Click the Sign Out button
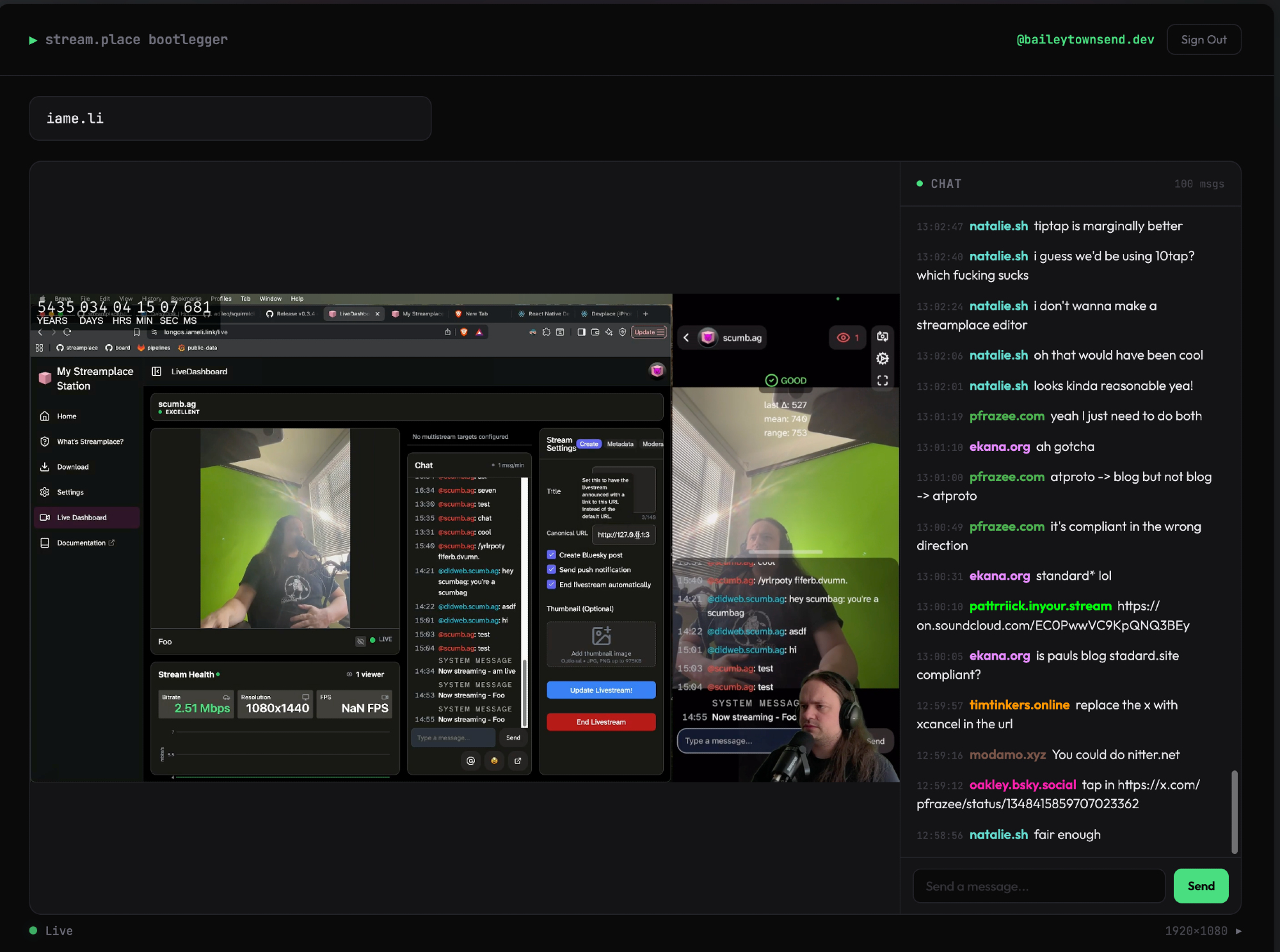Viewport: 1280px width, 952px height. point(1203,40)
